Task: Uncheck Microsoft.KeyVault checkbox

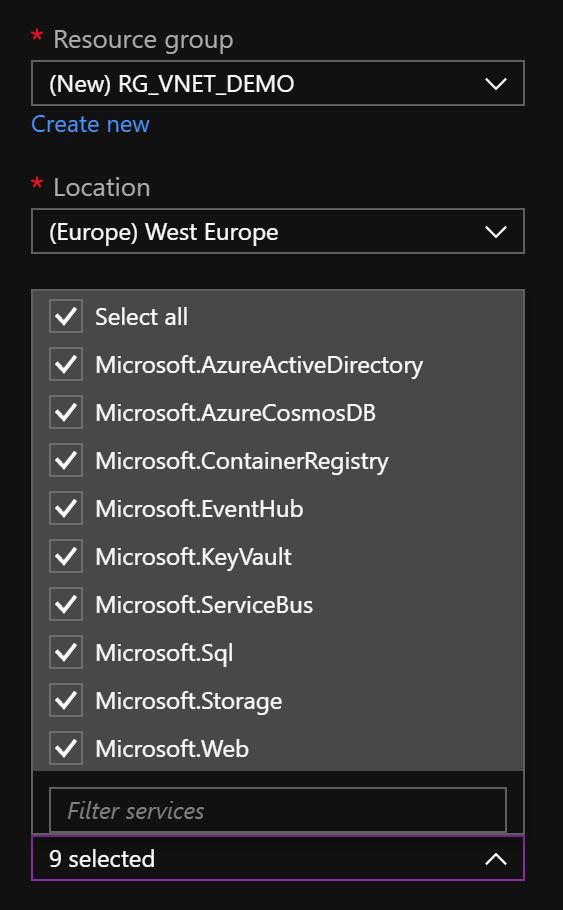Action: coord(66,557)
